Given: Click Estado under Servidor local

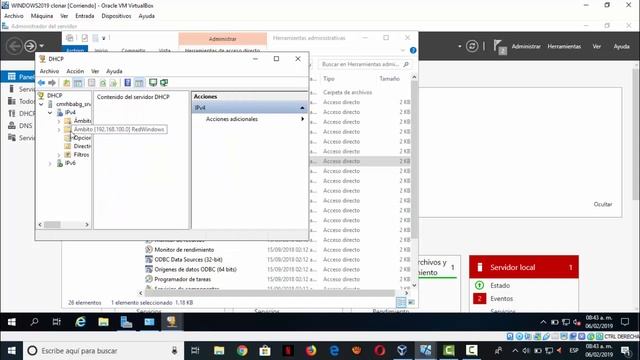Looking at the screenshot, I should [500, 286].
